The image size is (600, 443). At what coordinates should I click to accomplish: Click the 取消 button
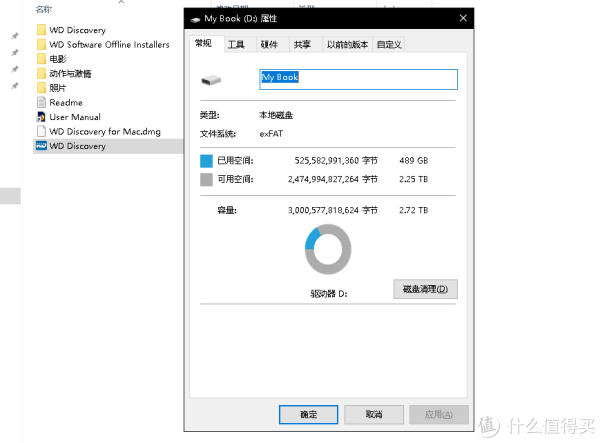[372, 414]
